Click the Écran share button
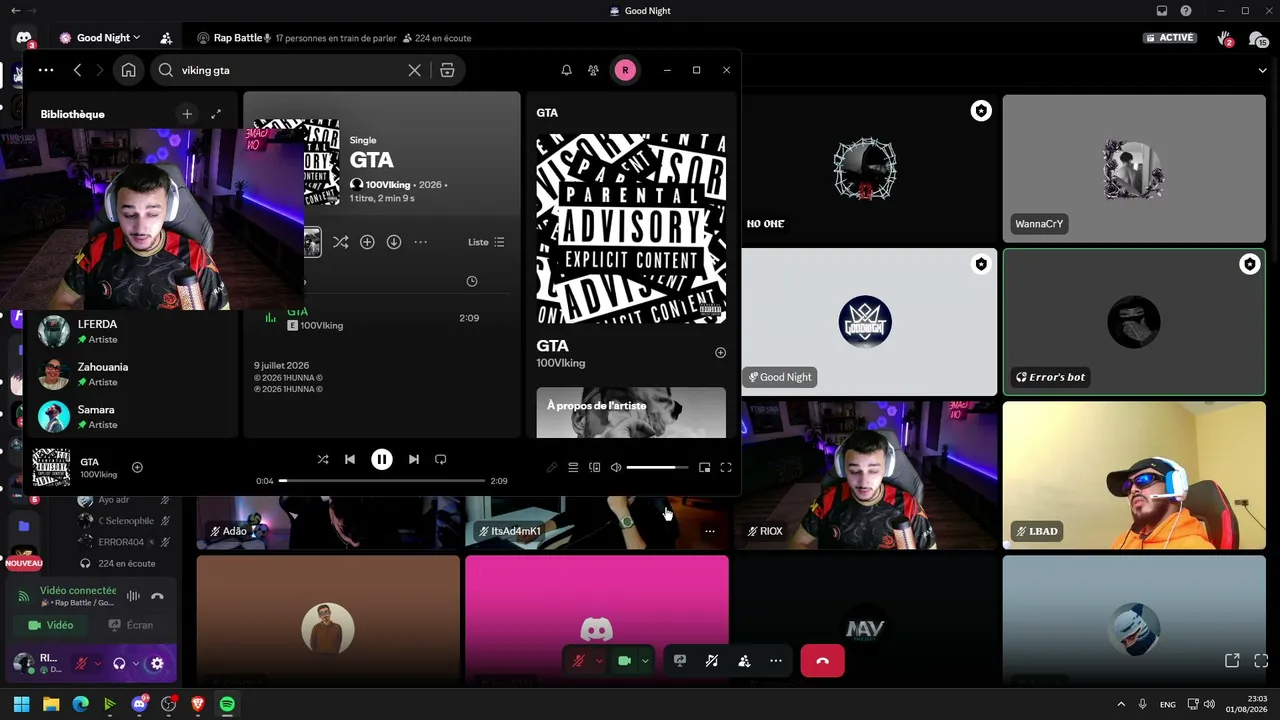1280x720 pixels. pyautogui.click(x=132, y=625)
